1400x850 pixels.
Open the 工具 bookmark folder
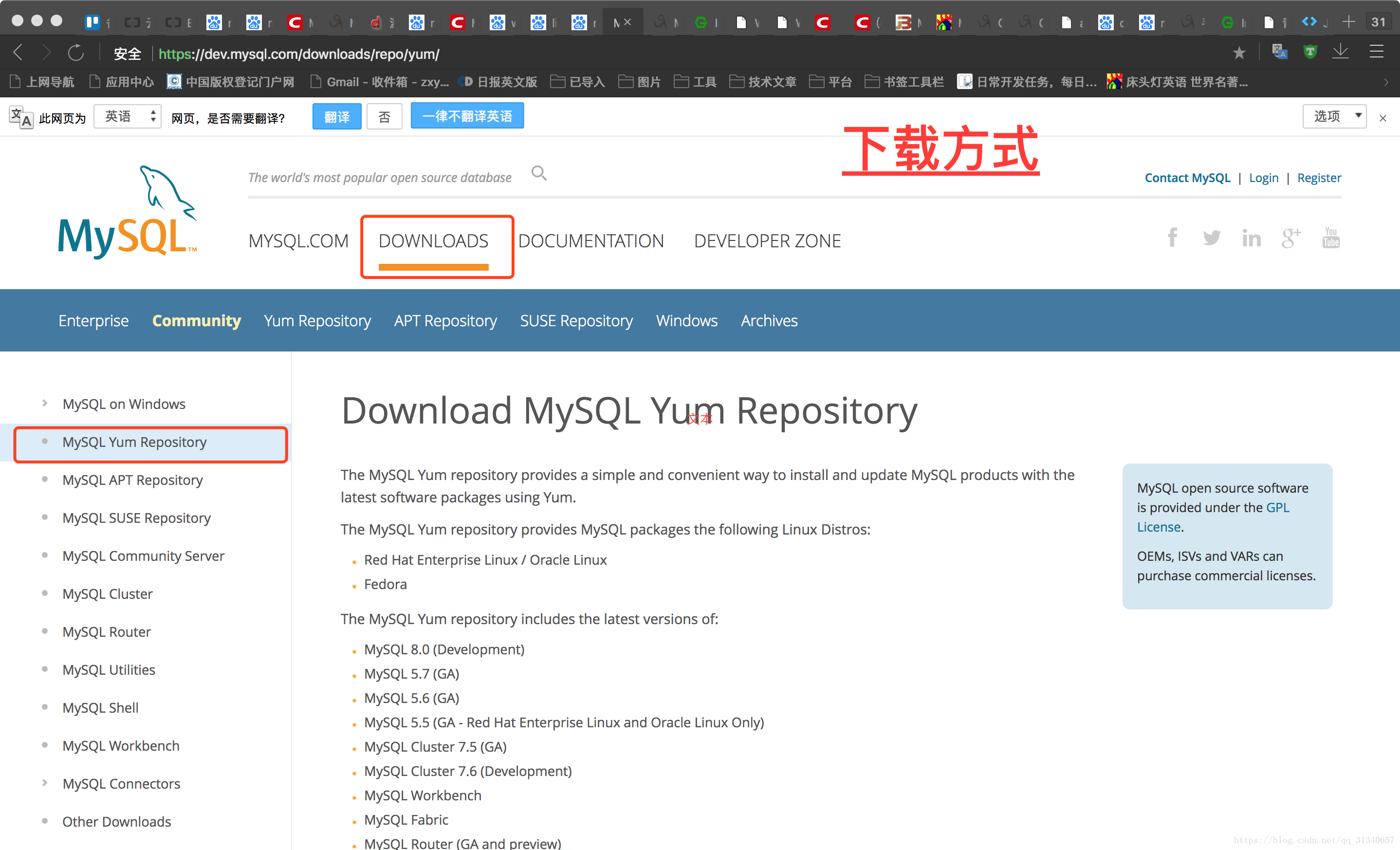point(695,82)
